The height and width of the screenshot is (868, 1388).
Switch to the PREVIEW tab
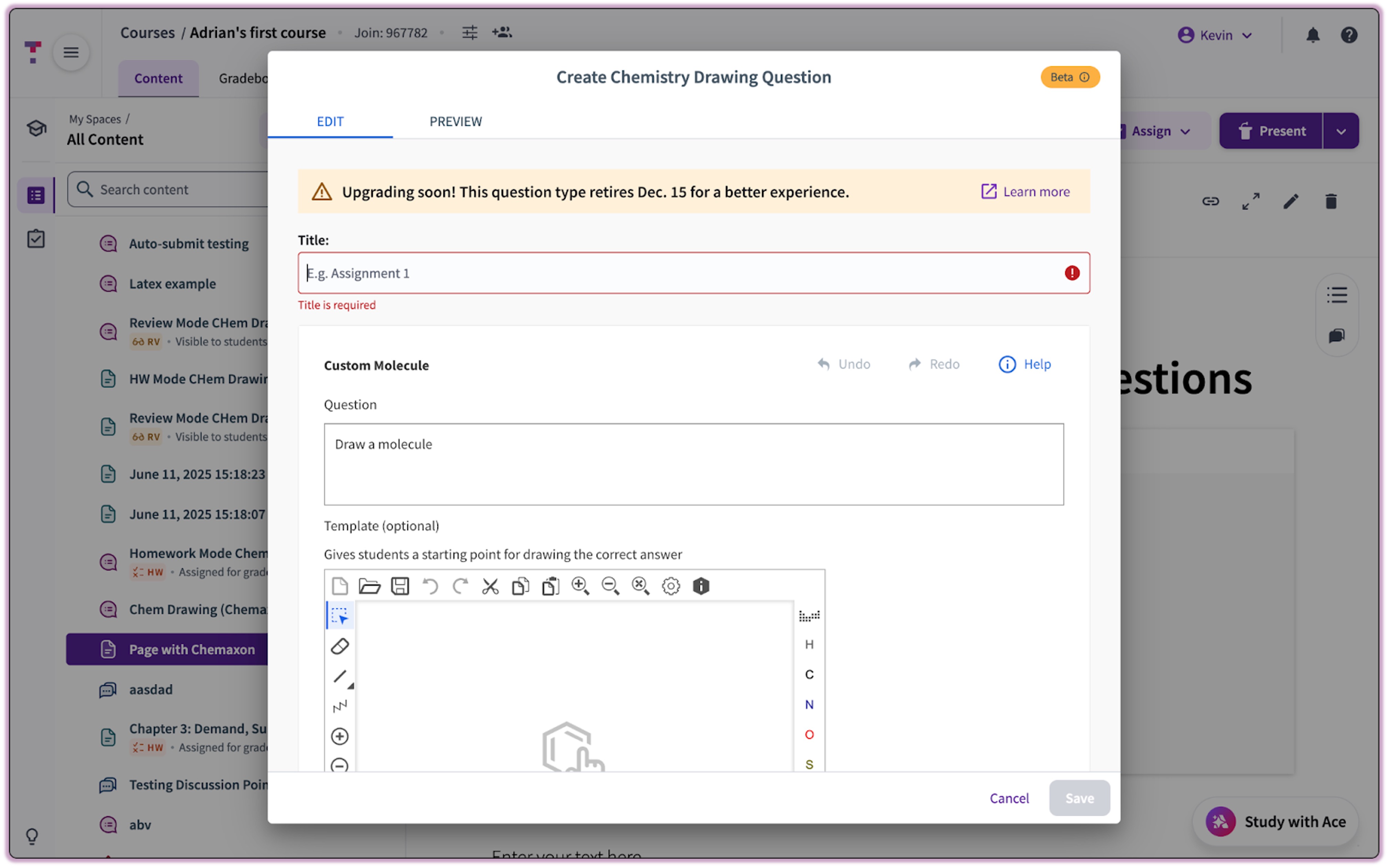456,121
